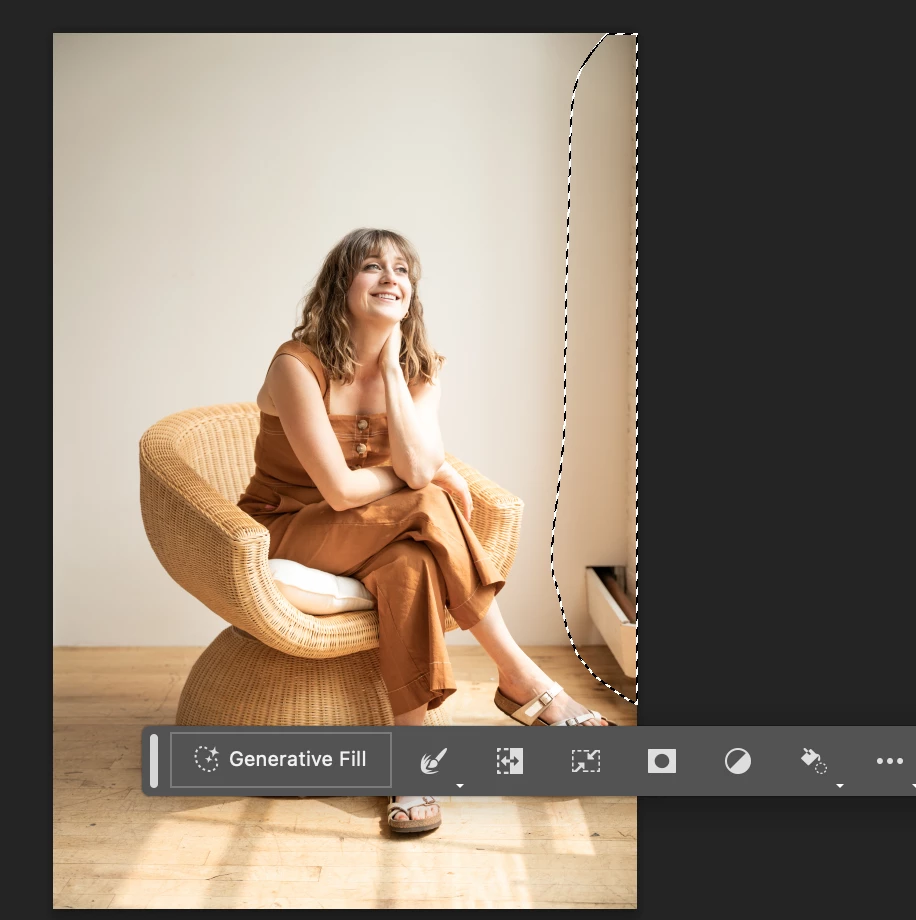Click the Invert Selection icon

510,761
